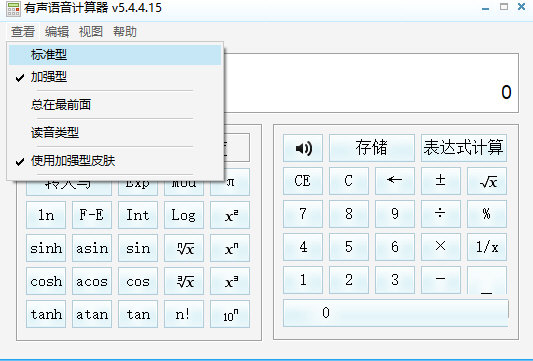
Task: Click the x squared button
Action: click(230, 215)
